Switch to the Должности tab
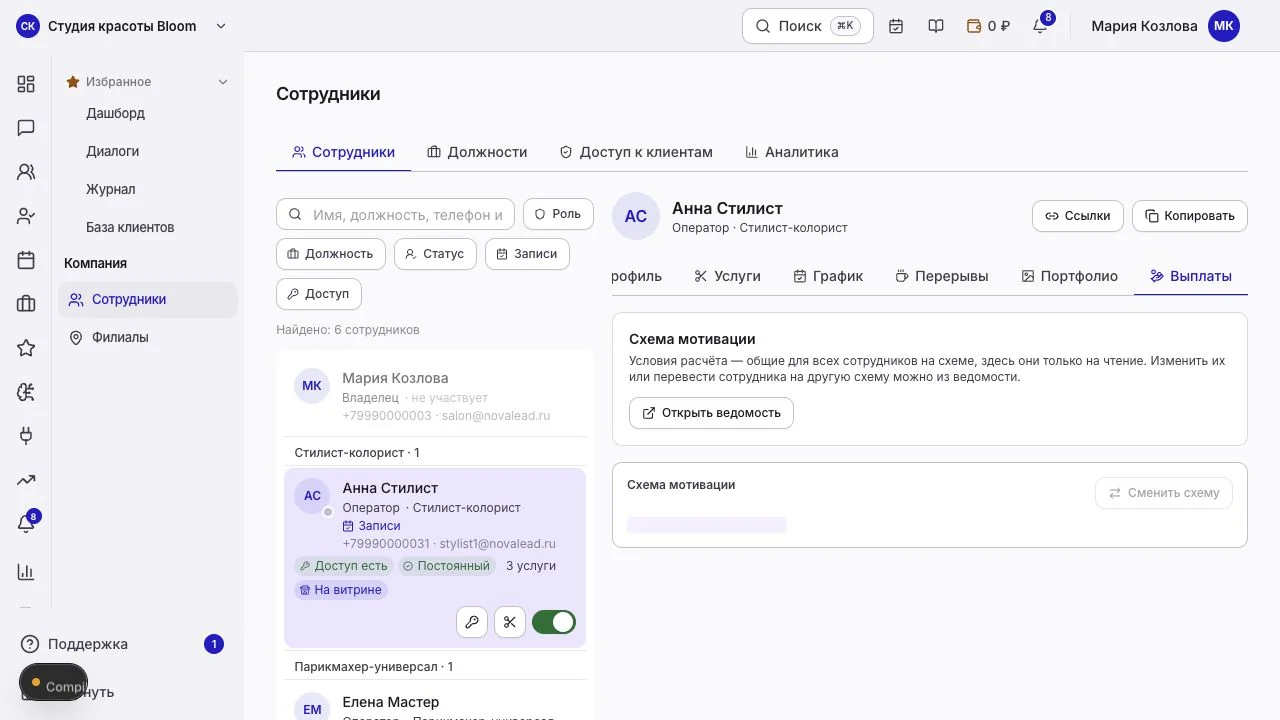1280x720 pixels. click(x=477, y=152)
